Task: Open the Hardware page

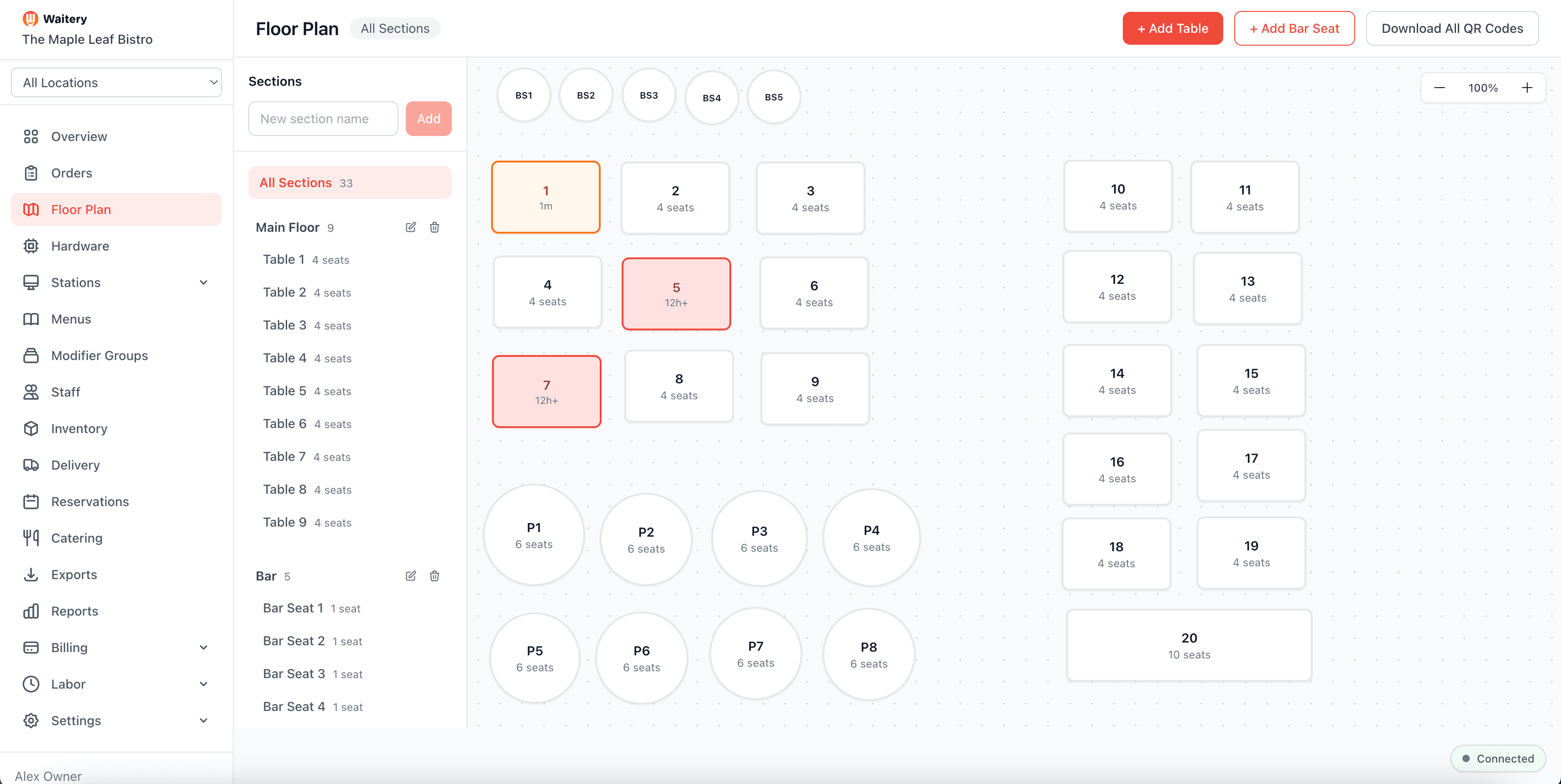Action: (116, 246)
